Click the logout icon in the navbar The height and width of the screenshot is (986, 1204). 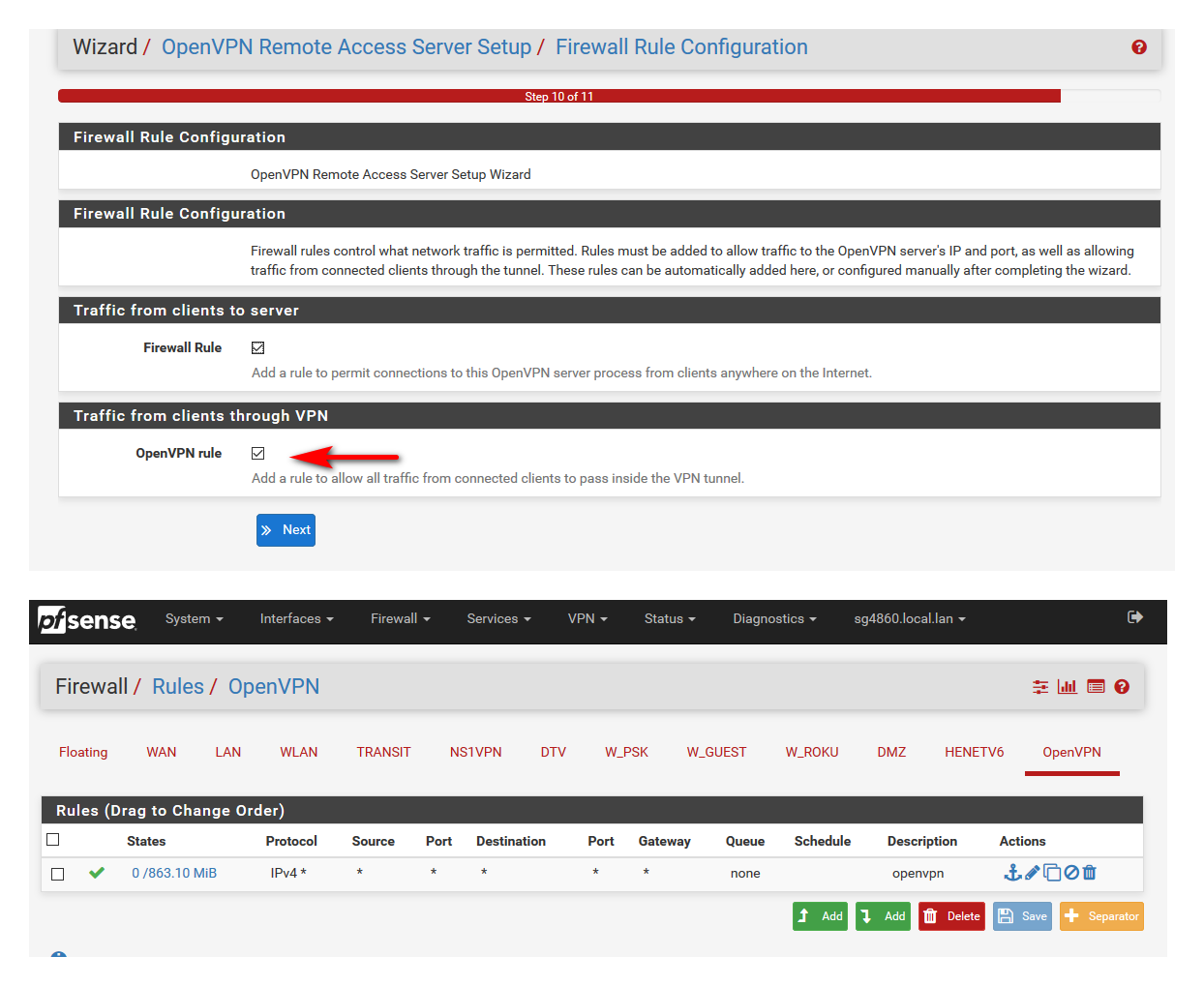[x=1135, y=617]
